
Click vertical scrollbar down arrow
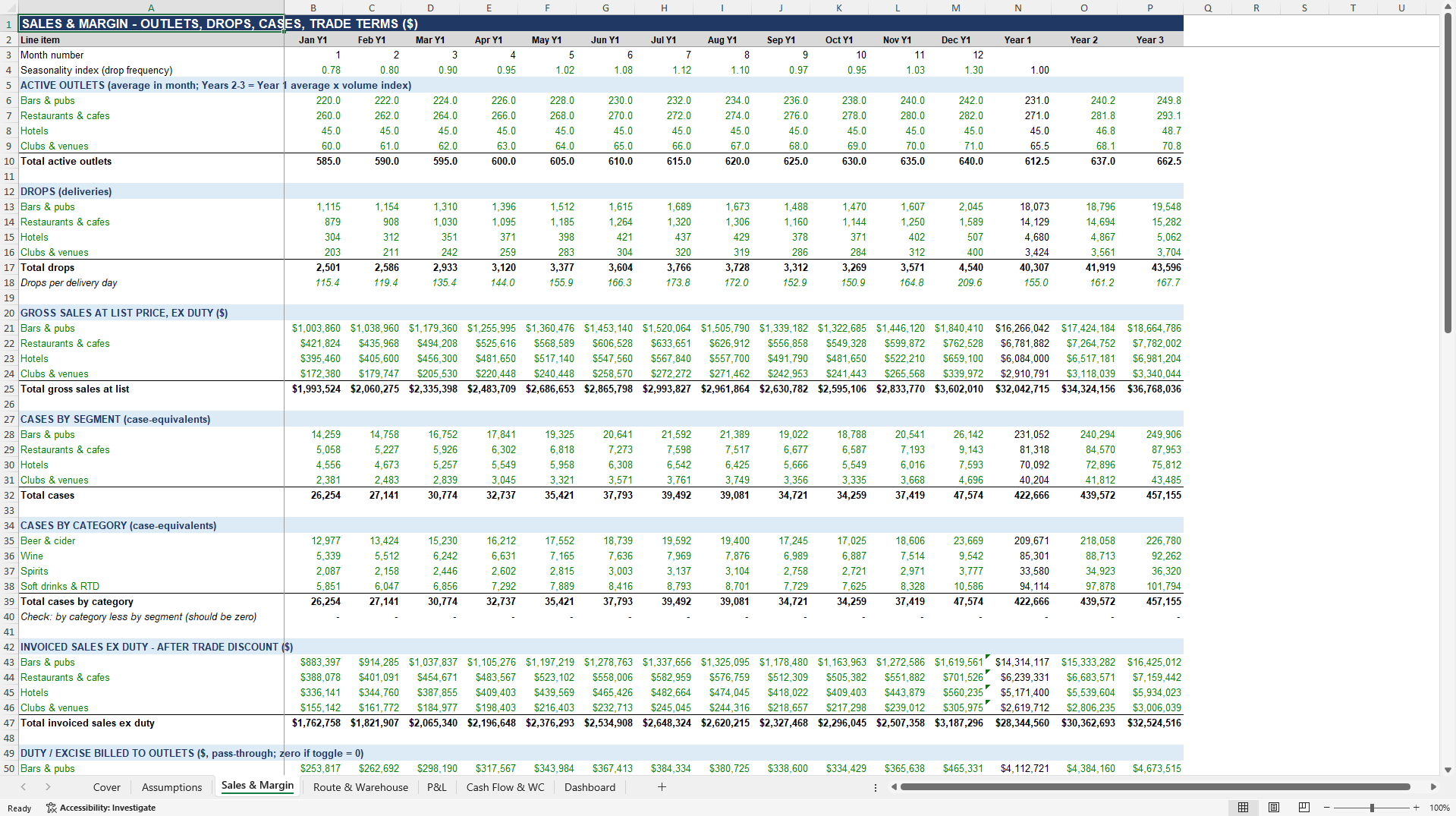tap(1448, 770)
